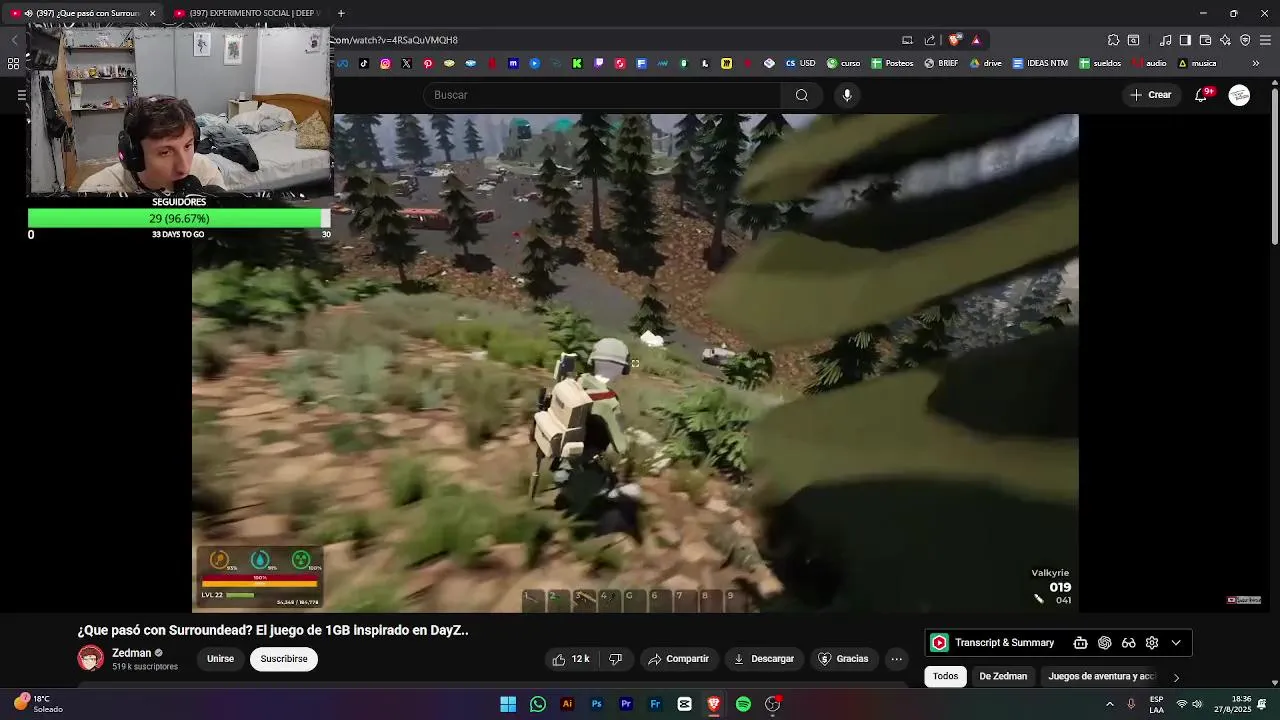Open a new browser tab plus button
The height and width of the screenshot is (720, 1280).
pos(341,13)
